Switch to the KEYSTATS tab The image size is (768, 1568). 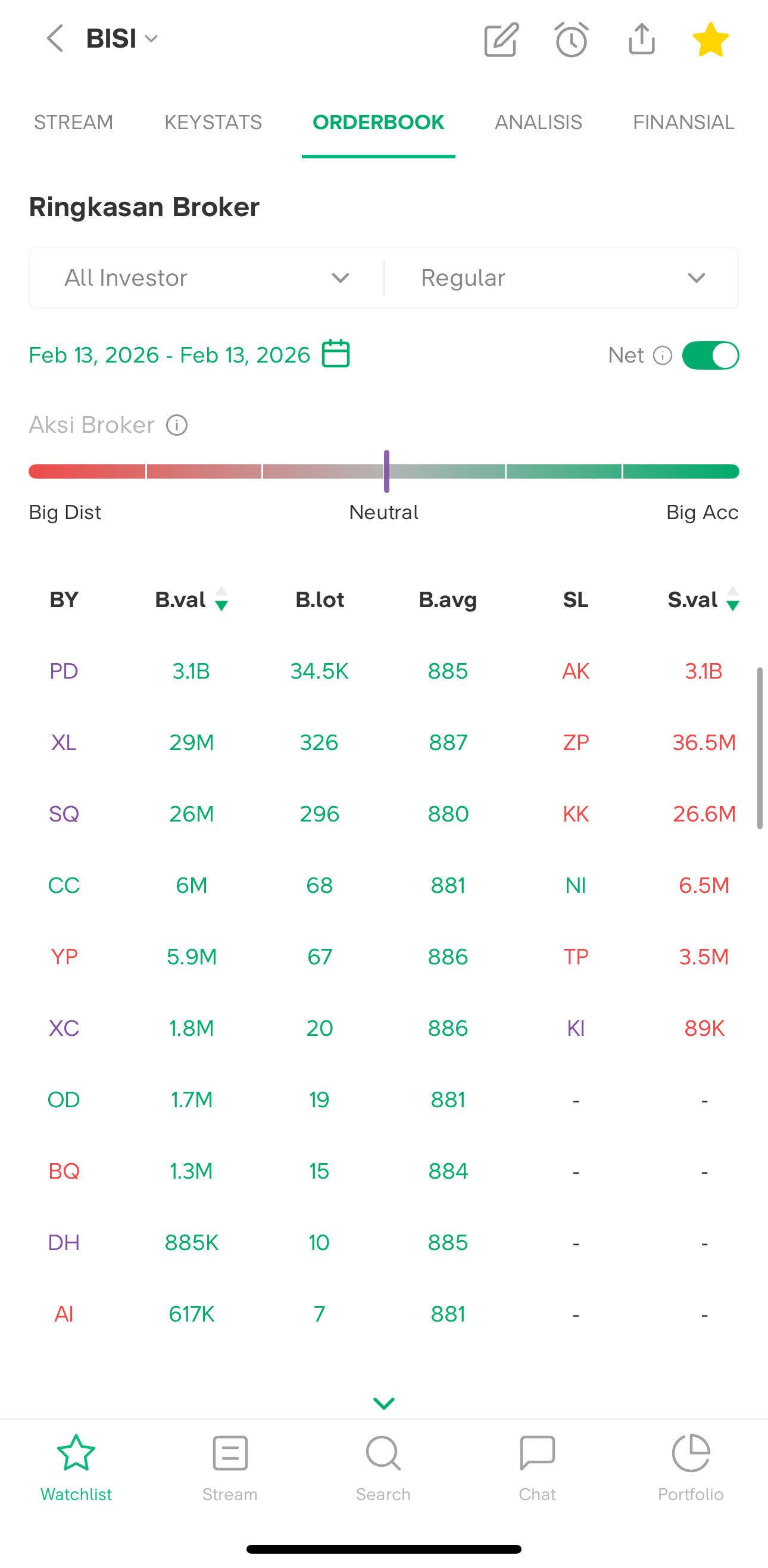tap(213, 123)
